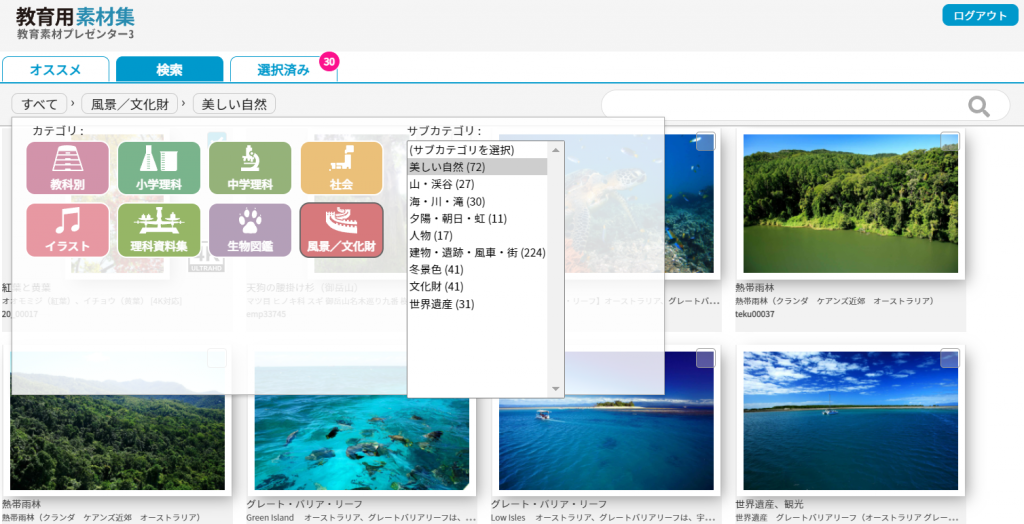Open the 理科資料集 balance scale category
This screenshot has height=524, width=1024.
click(x=159, y=230)
